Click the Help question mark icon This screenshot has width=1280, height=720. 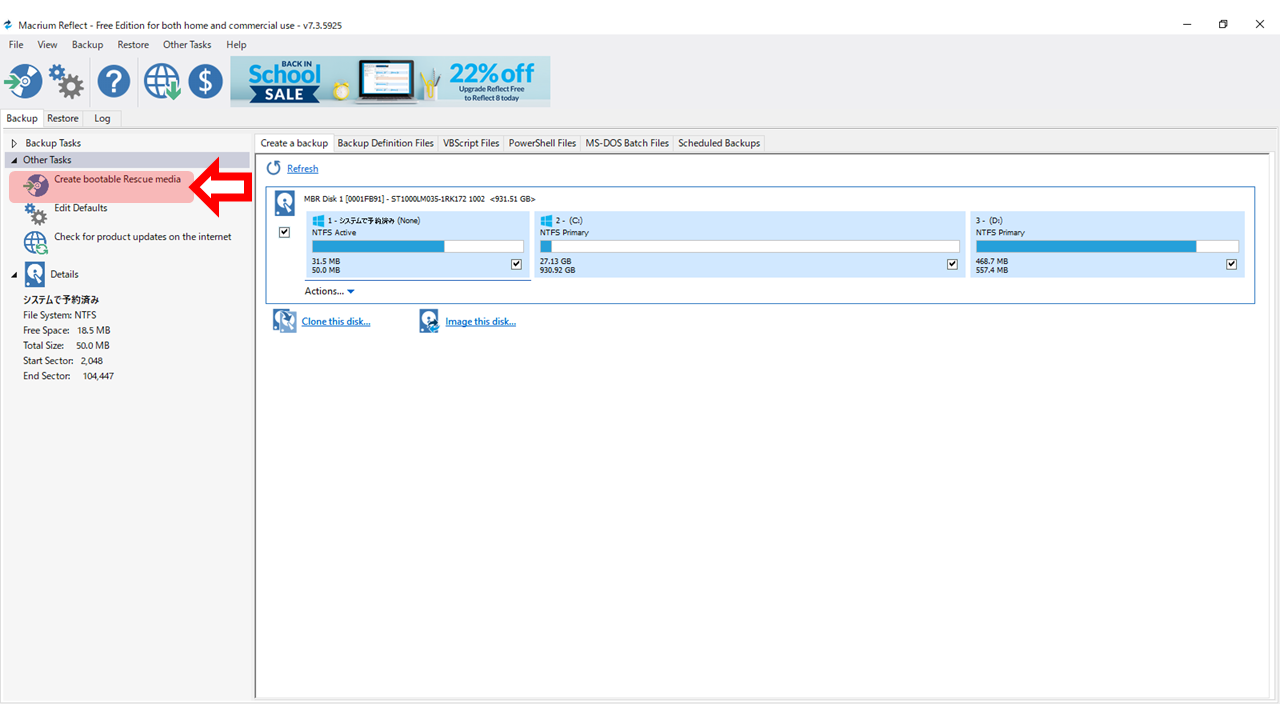click(114, 81)
